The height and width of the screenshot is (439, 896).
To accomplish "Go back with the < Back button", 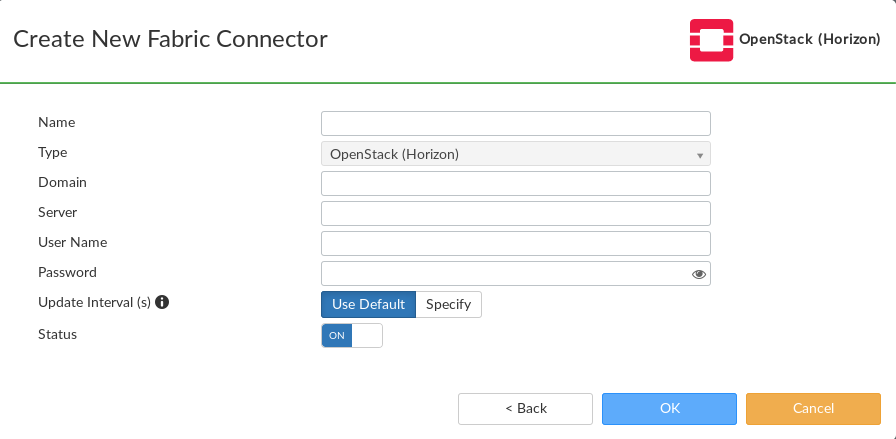I will point(526,409).
